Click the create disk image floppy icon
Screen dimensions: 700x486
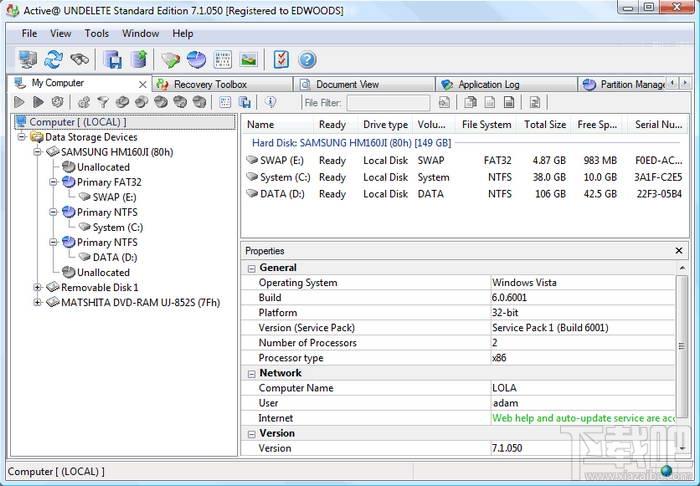pos(113,59)
